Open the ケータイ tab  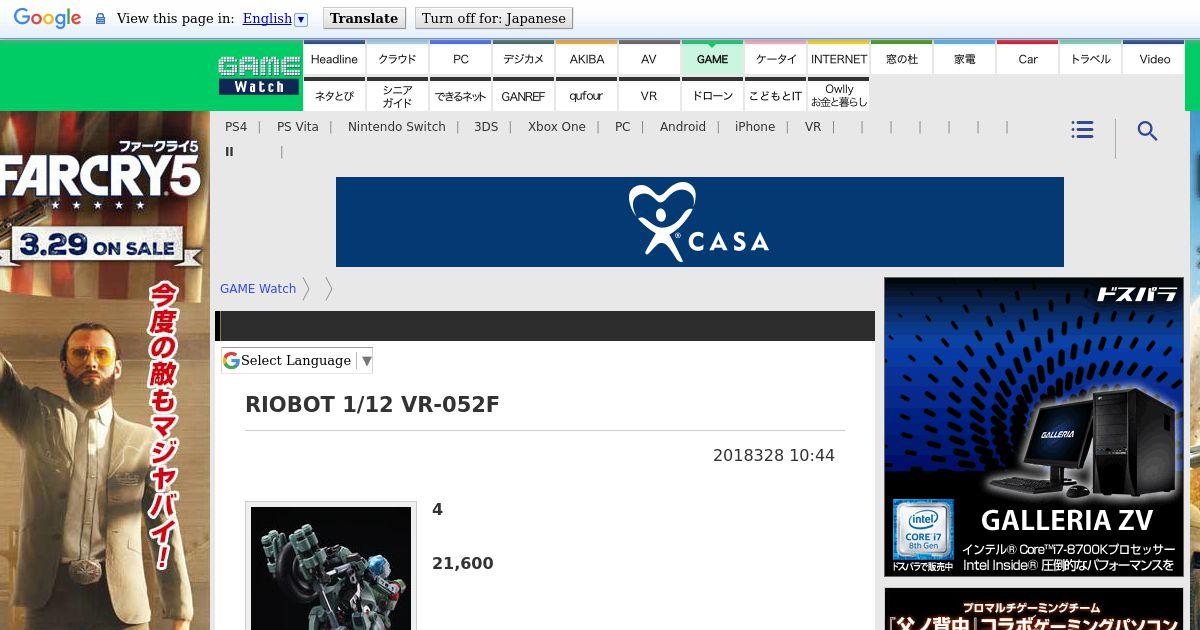[x=775, y=58]
